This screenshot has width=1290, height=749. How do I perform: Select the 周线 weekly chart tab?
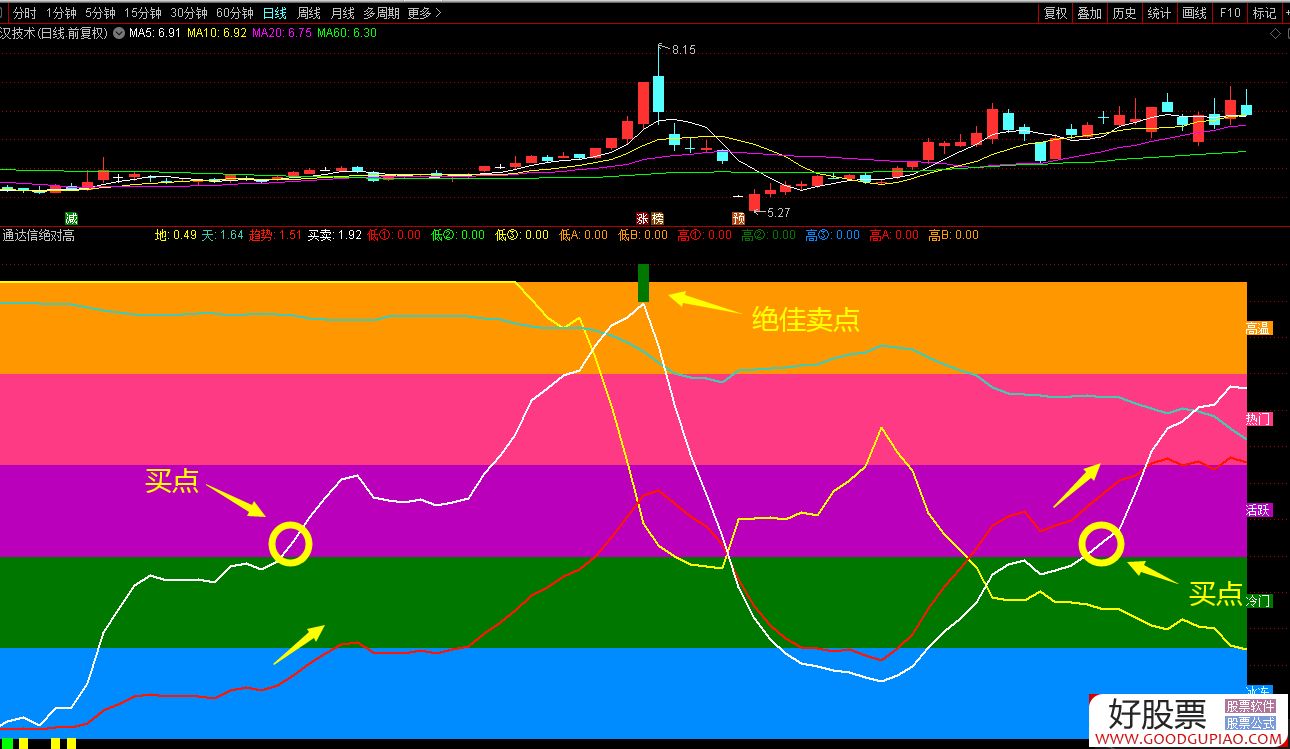(x=309, y=13)
